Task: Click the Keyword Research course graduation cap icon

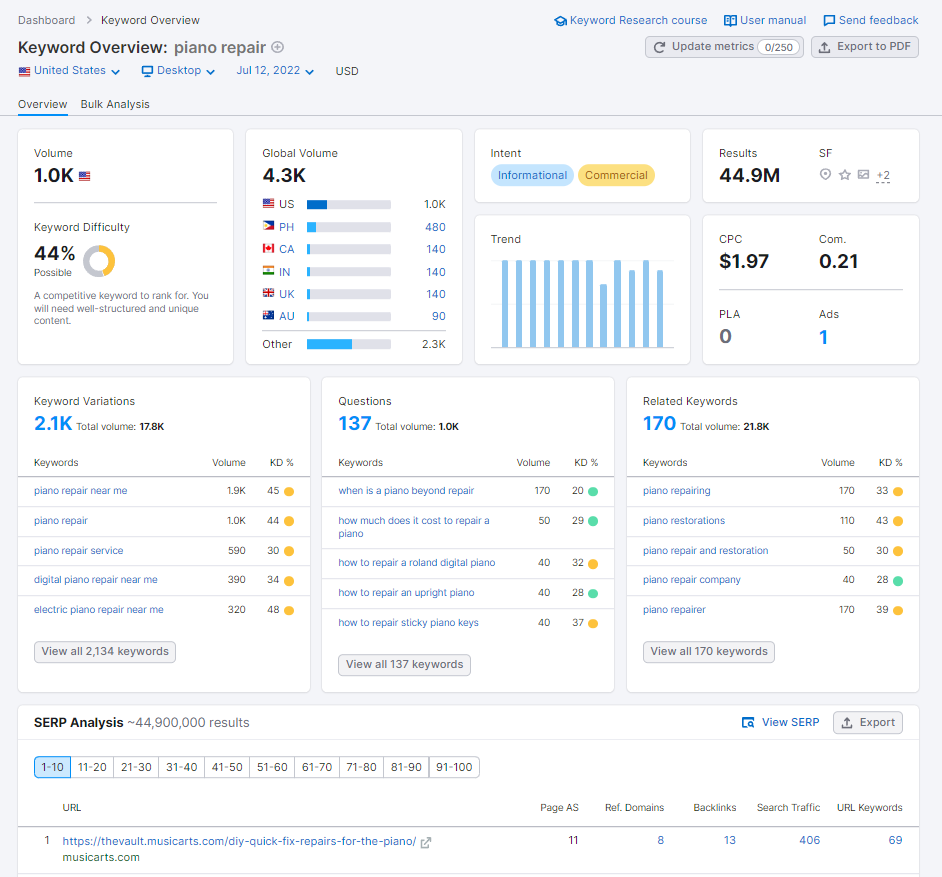Action: click(561, 21)
